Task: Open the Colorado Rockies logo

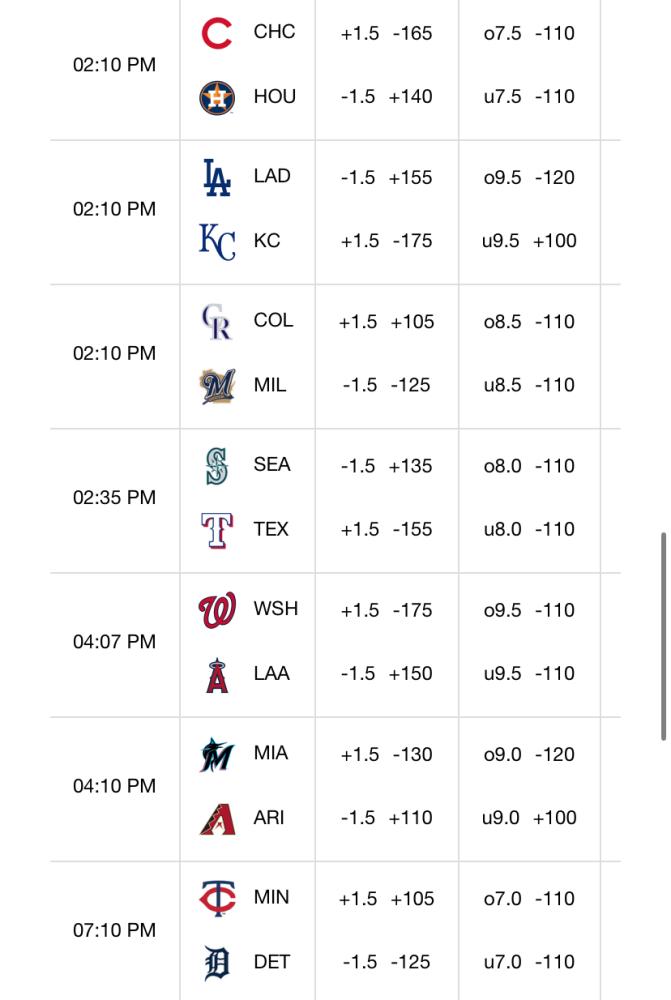Action: tap(217, 322)
